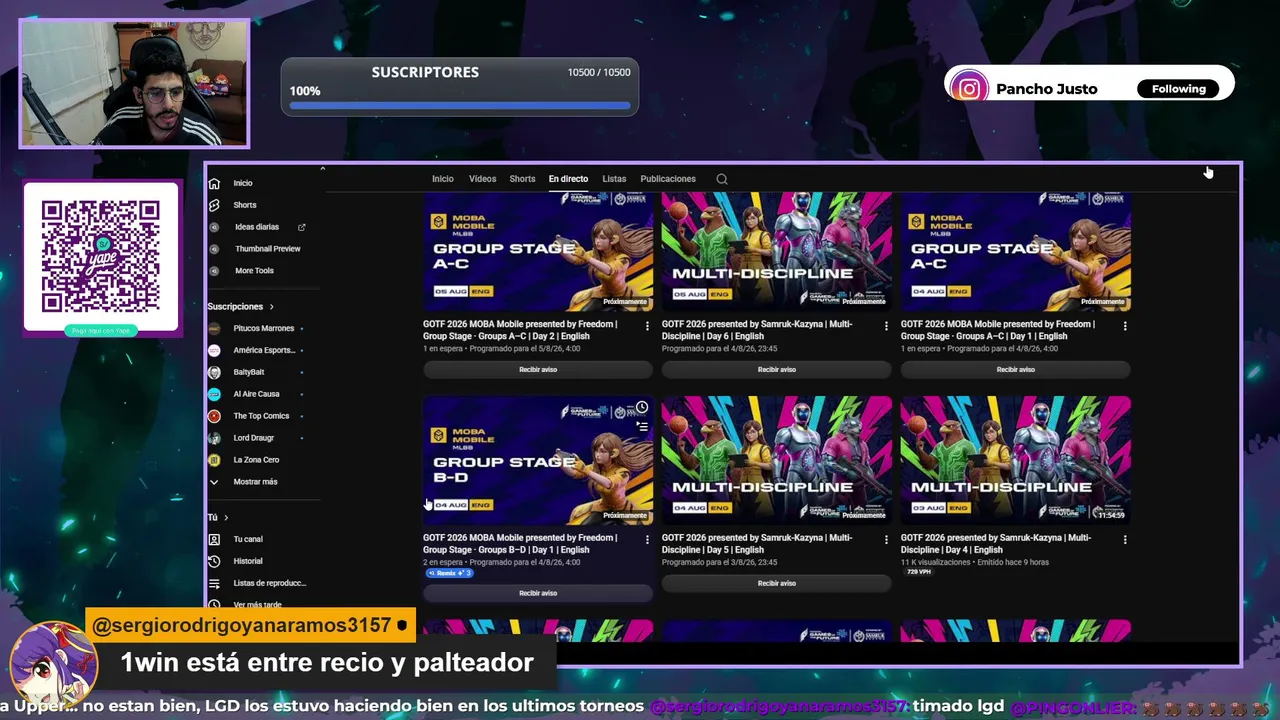This screenshot has width=1280, height=720.
Task: Go to the channel Inicio tab
Action: (x=443, y=179)
